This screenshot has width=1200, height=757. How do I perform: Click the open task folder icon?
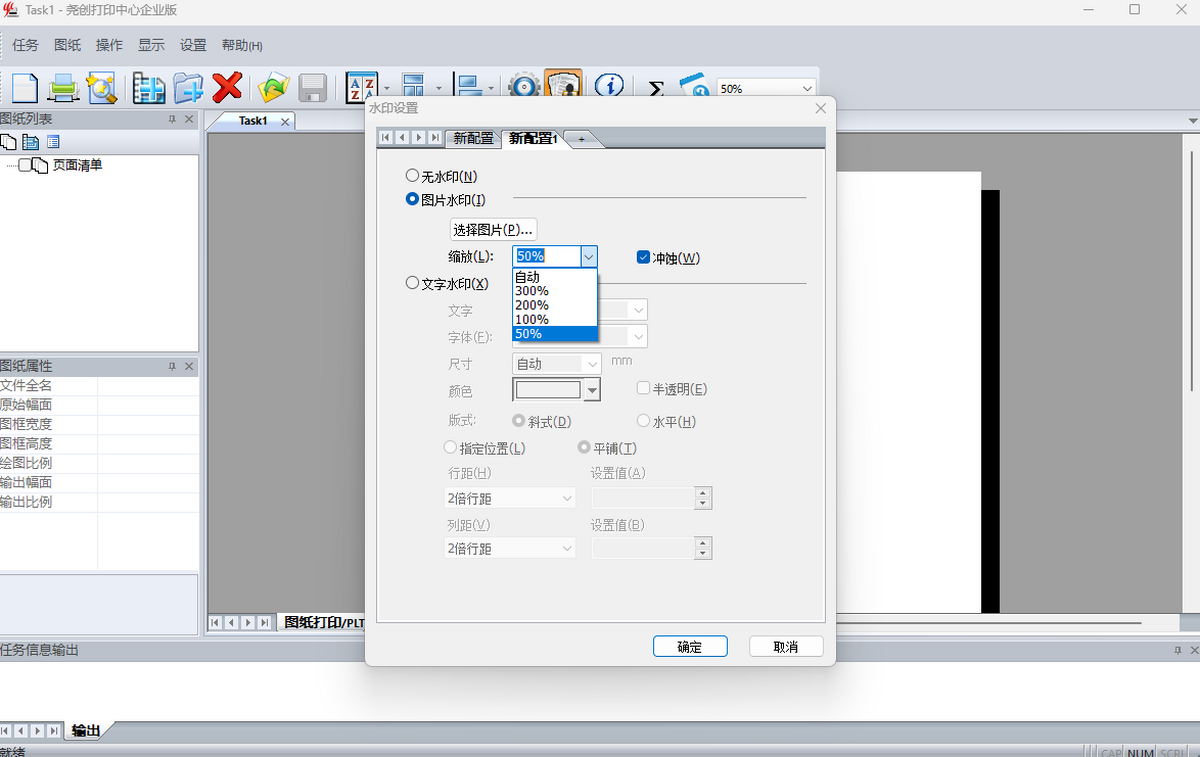coord(272,87)
